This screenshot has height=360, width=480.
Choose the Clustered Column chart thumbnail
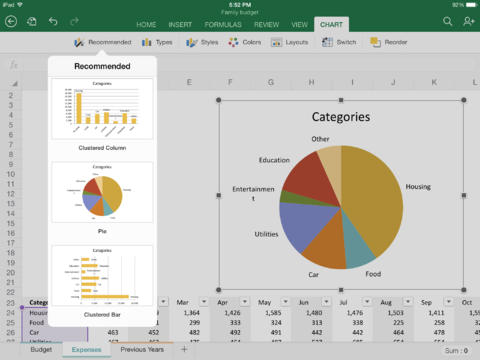(x=102, y=109)
